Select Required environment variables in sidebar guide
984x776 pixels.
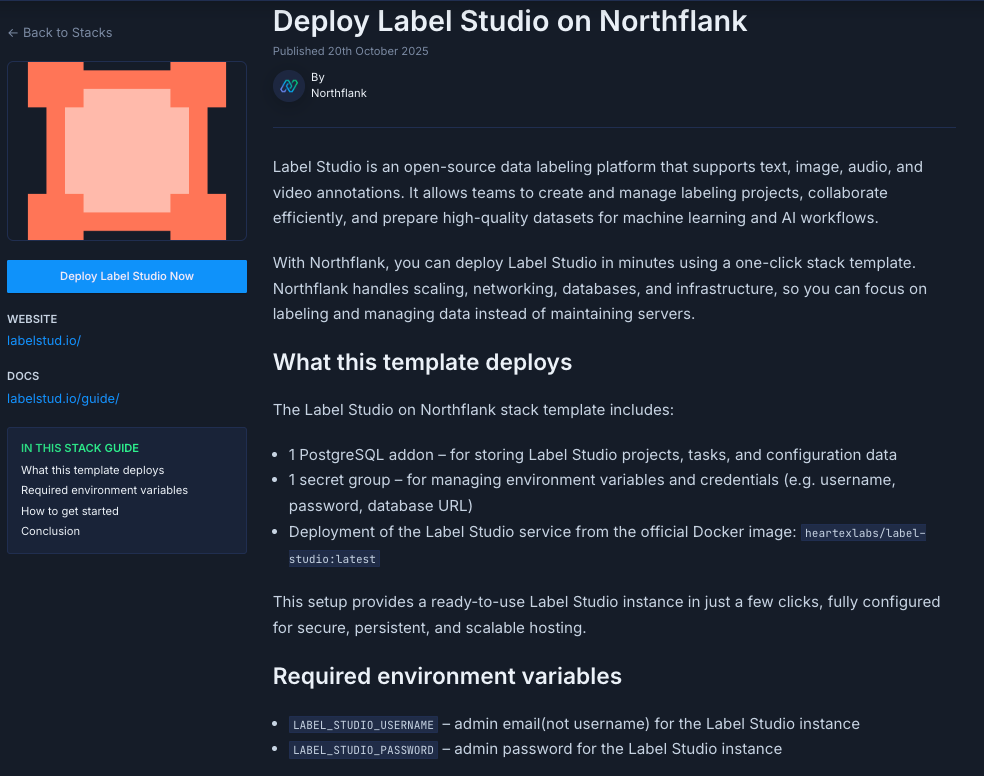104,490
